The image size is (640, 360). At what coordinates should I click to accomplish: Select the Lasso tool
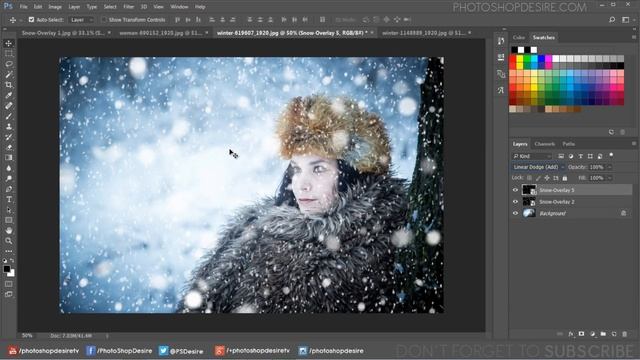[x=9, y=64]
